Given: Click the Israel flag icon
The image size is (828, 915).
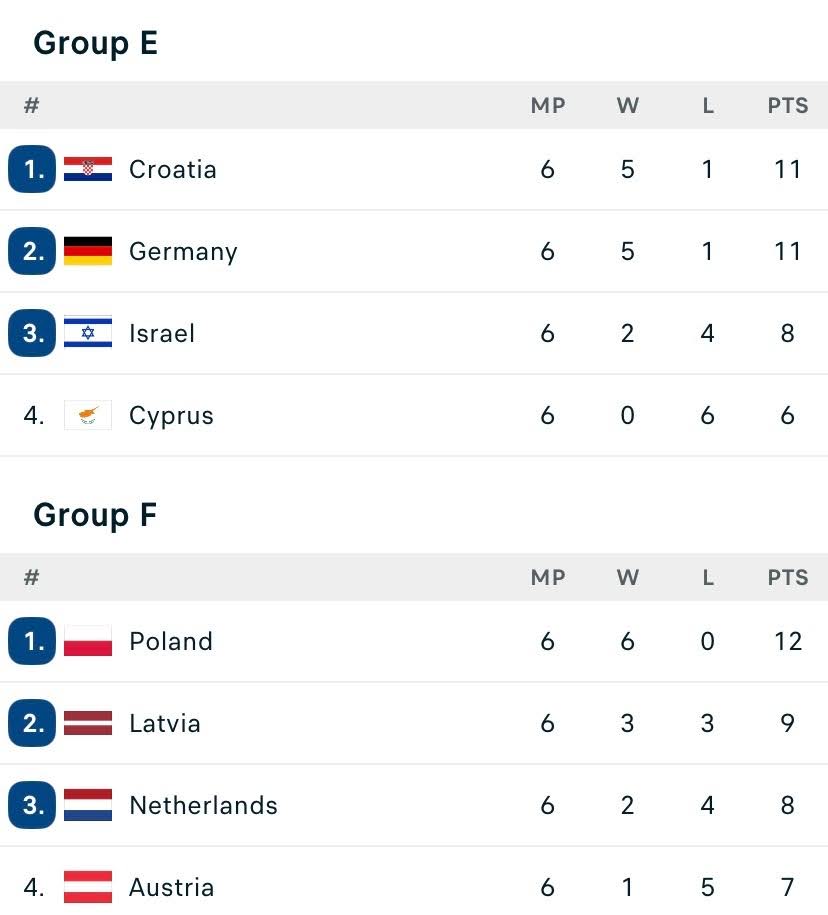Looking at the screenshot, I should pyautogui.click(x=88, y=333).
